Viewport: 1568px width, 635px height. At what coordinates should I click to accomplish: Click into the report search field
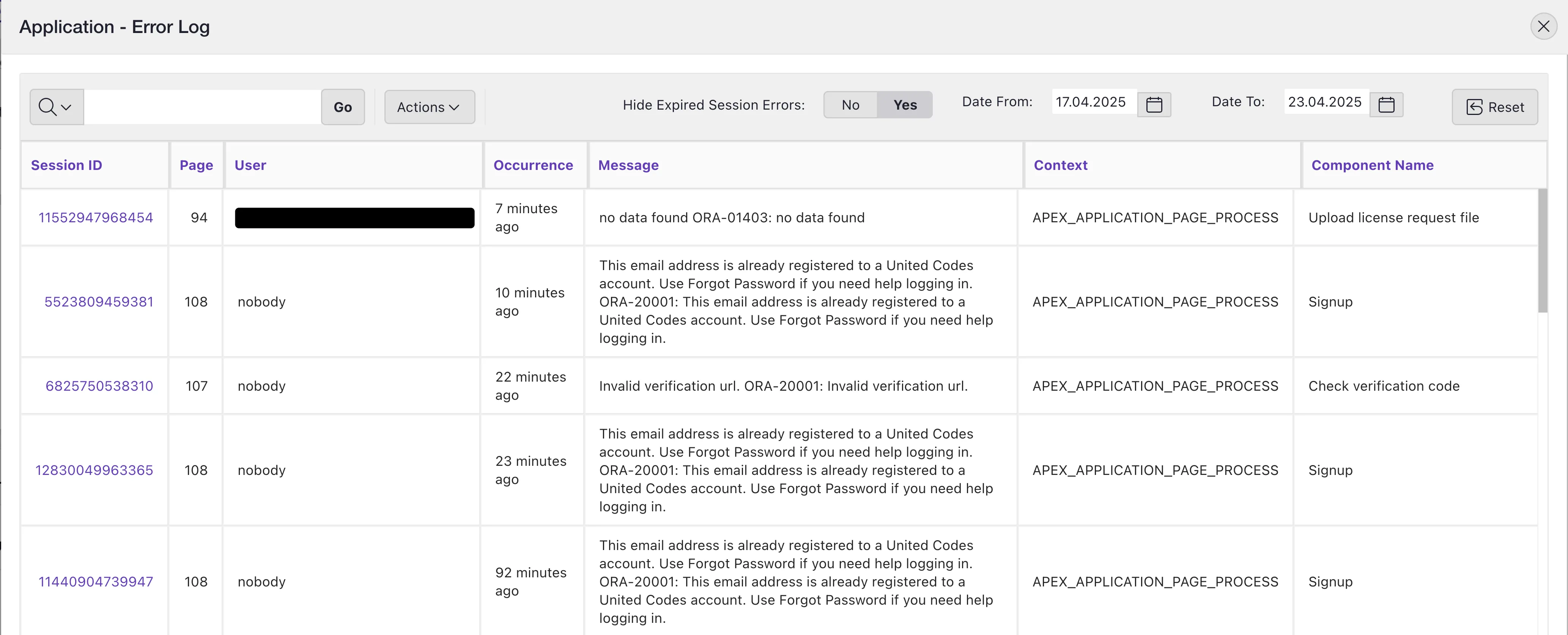pos(202,107)
